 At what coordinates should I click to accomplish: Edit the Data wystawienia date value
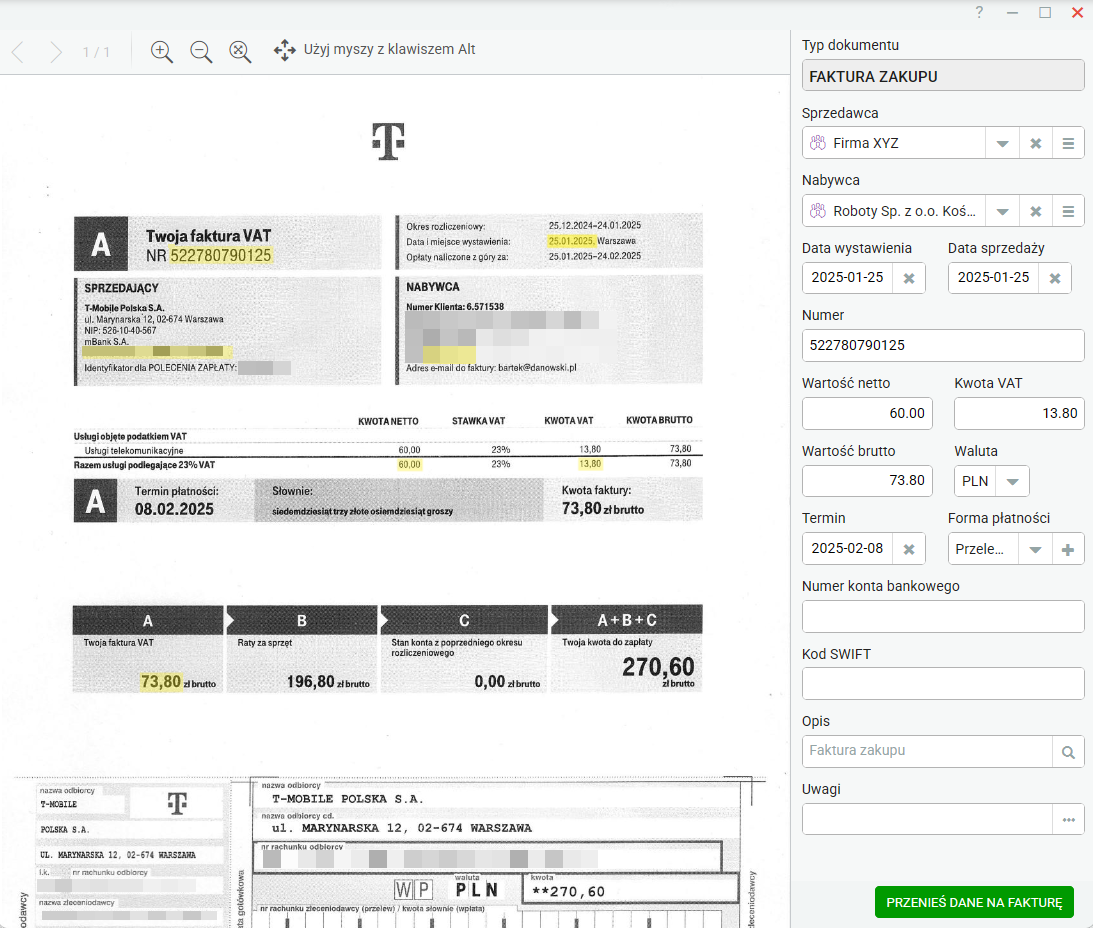(x=848, y=277)
